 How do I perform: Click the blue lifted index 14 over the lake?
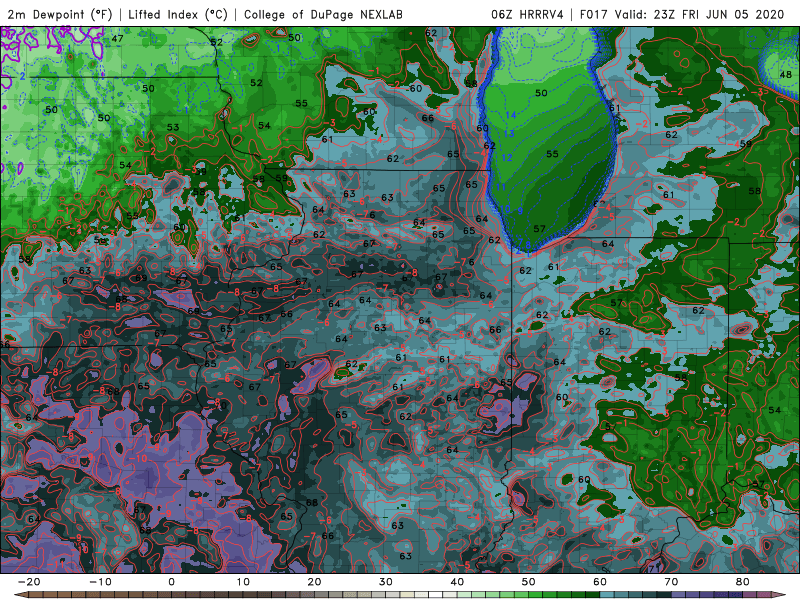pyautogui.click(x=511, y=115)
